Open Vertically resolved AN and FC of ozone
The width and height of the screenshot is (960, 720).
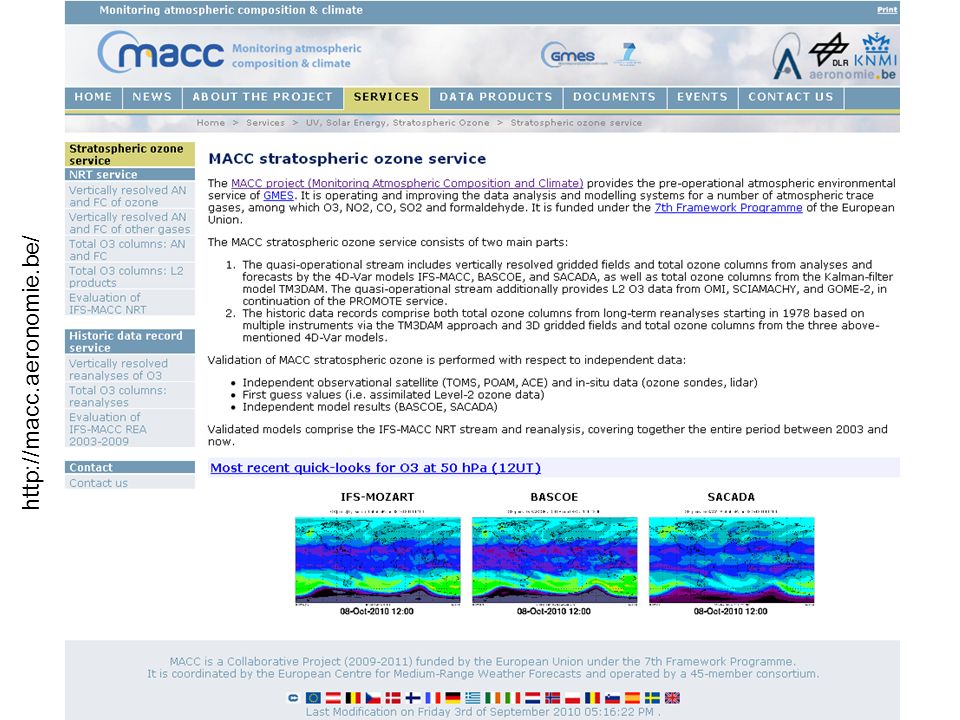[130, 196]
